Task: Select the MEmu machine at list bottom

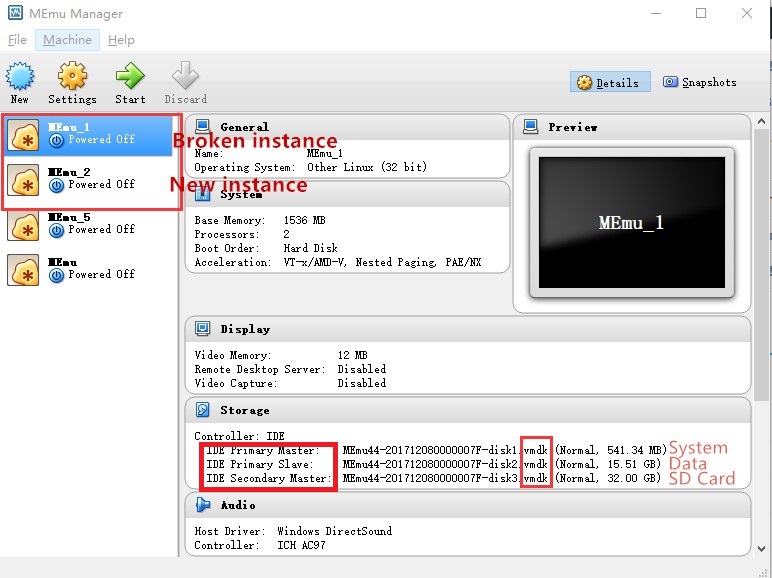Action: pos(90,268)
